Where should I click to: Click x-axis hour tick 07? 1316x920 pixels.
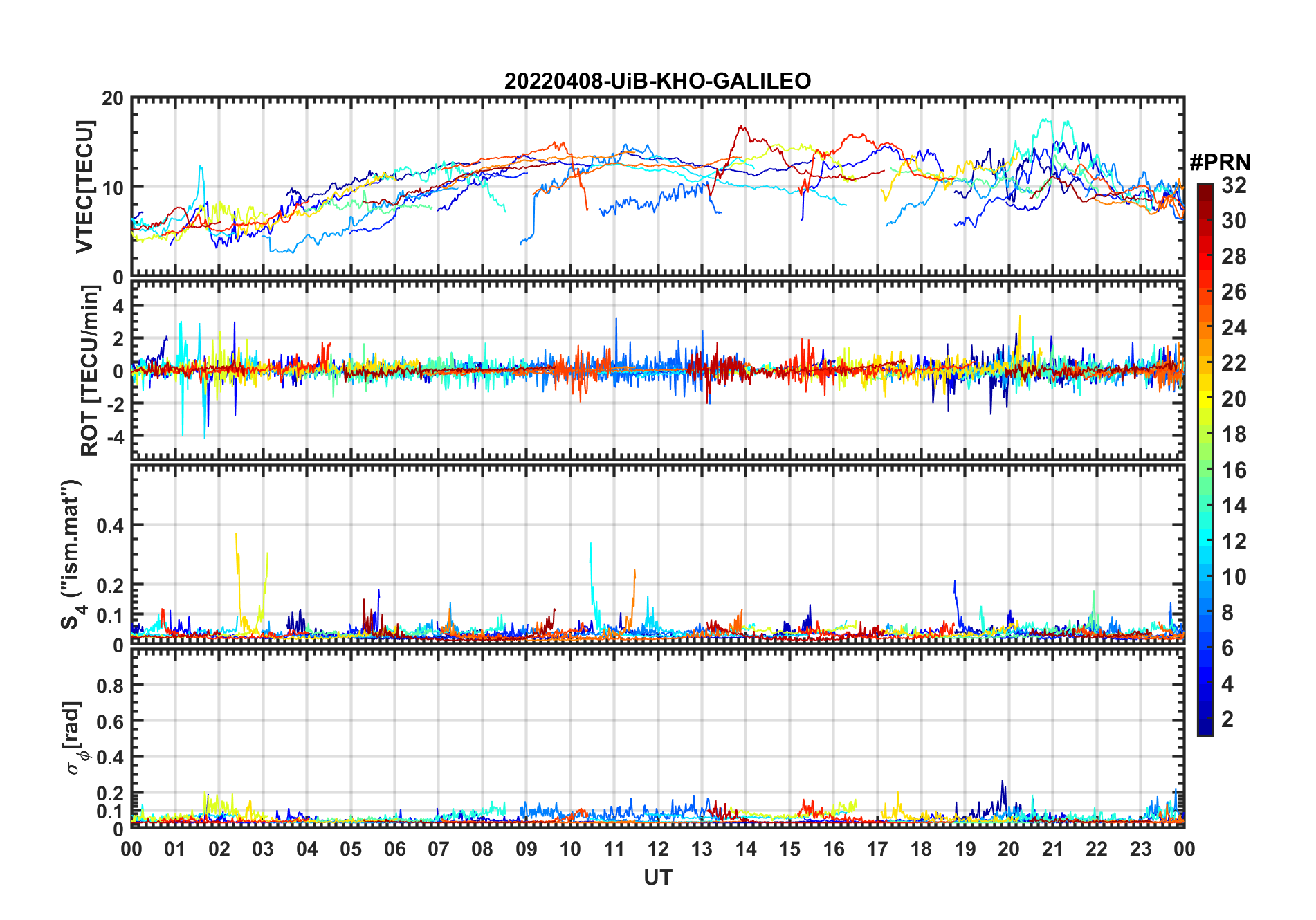[439, 849]
